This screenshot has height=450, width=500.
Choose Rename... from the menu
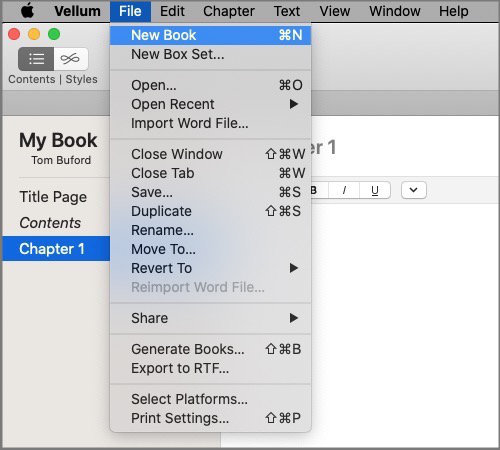tap(211, 230)
